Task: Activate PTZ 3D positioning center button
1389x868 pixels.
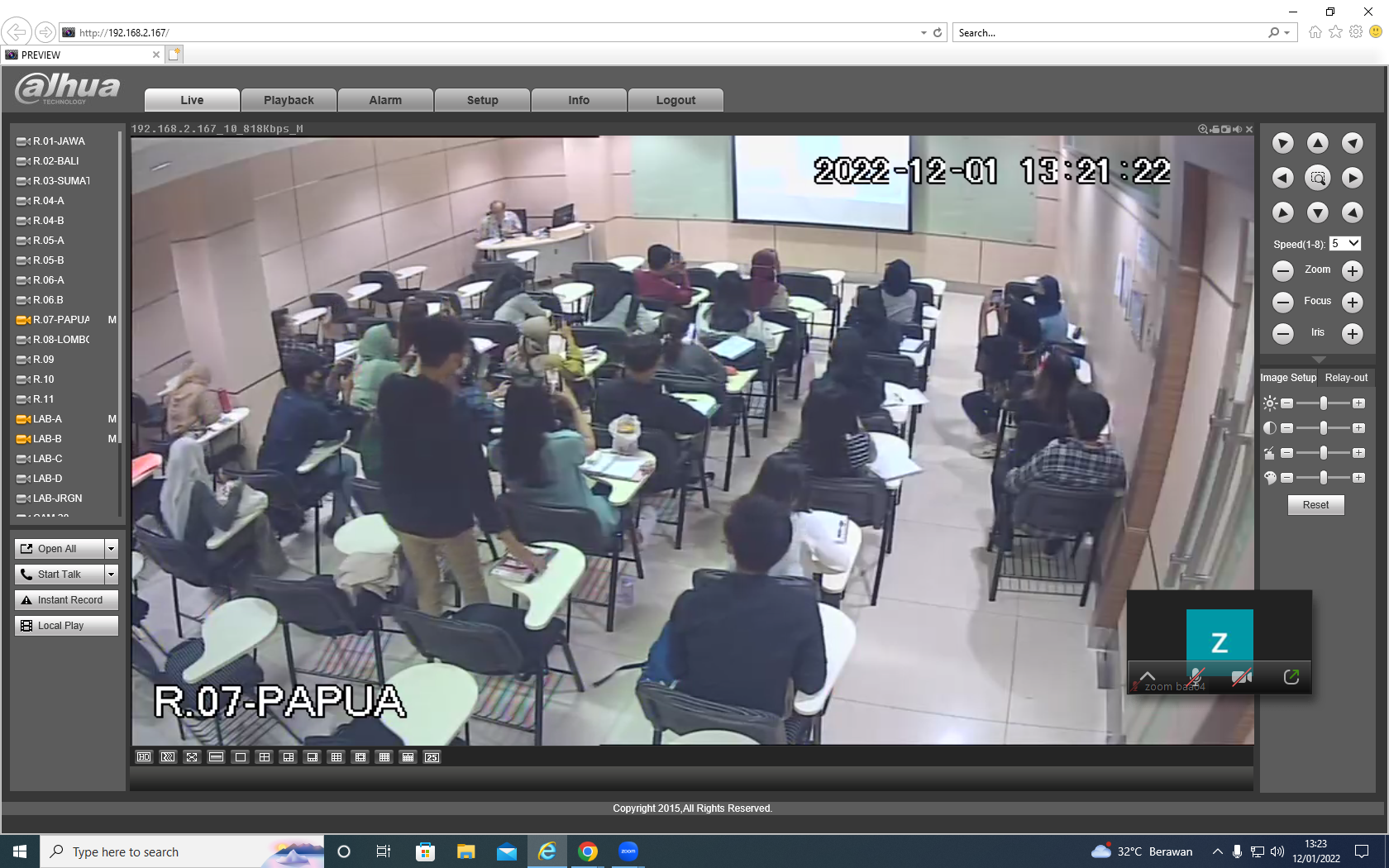Action: point(1318,178)
